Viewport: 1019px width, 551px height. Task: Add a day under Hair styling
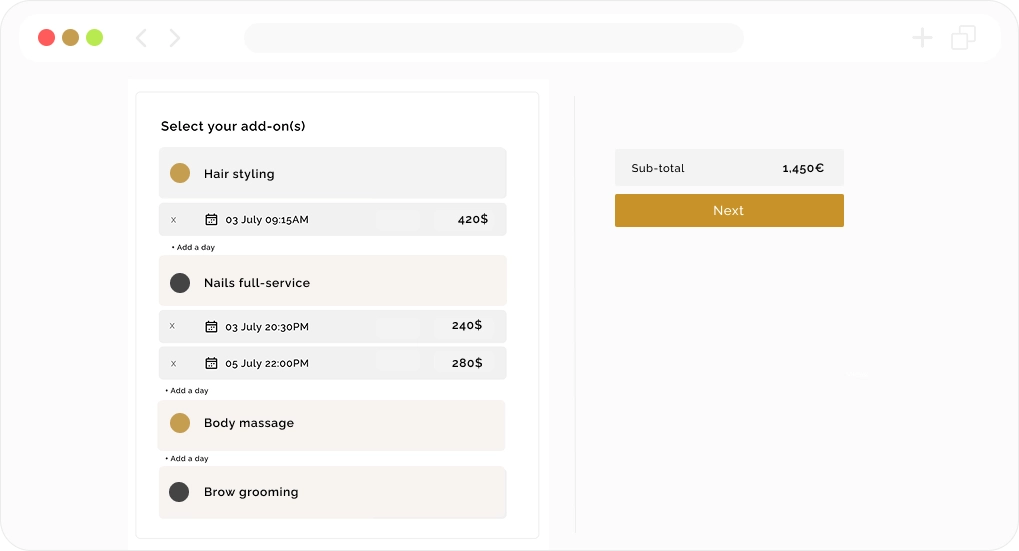click(193, 247)
